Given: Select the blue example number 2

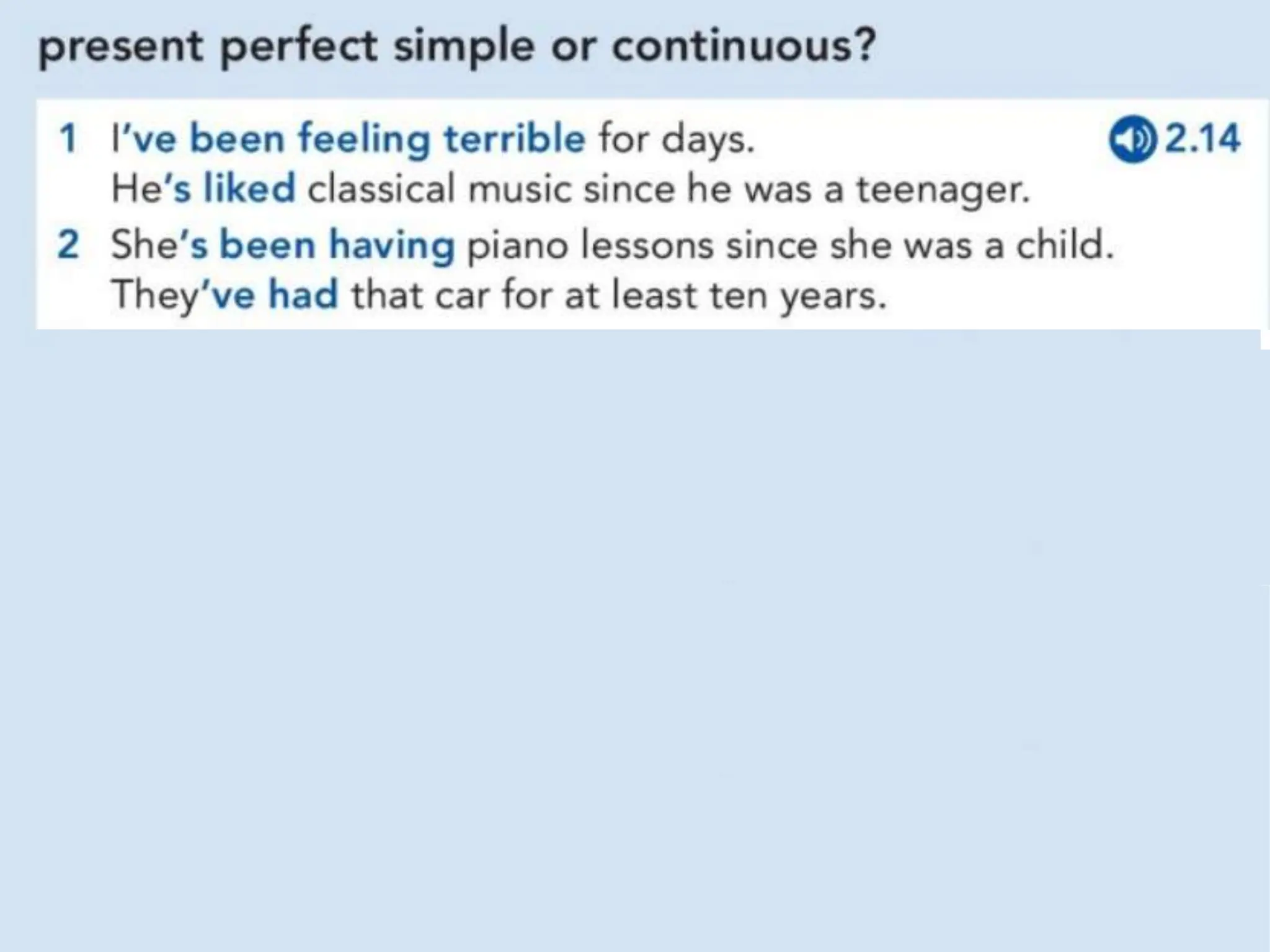Looking at the screenshot, I should click(68, 245).
